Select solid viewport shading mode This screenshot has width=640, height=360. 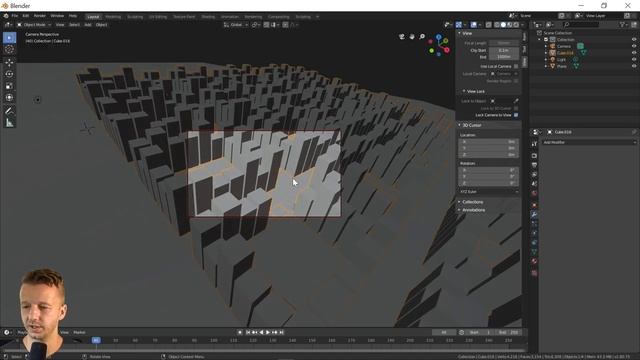pyautogui.click(x=503, y=25)
